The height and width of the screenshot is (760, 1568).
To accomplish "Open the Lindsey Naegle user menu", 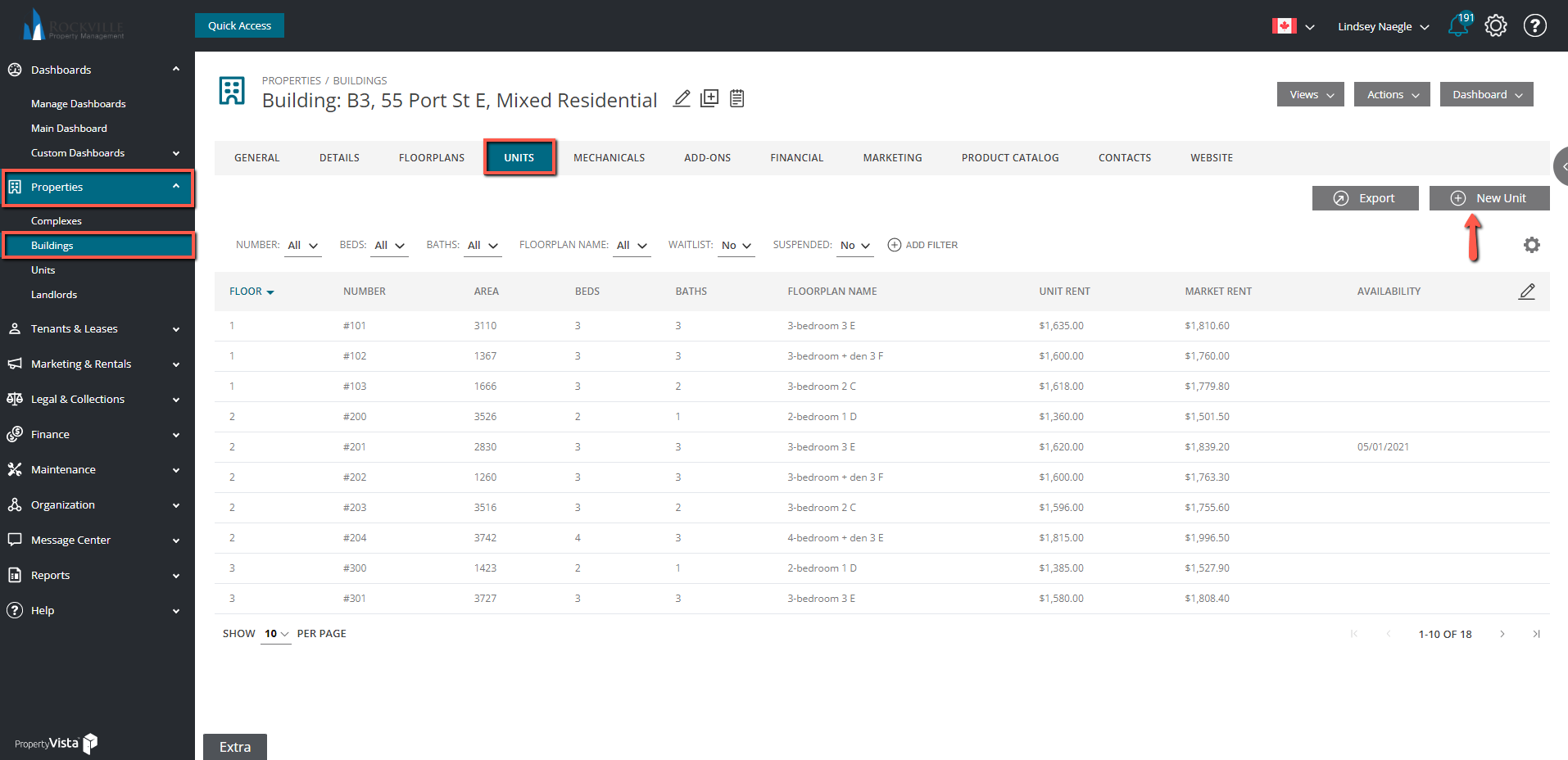I will click(x=1384, y=26).
